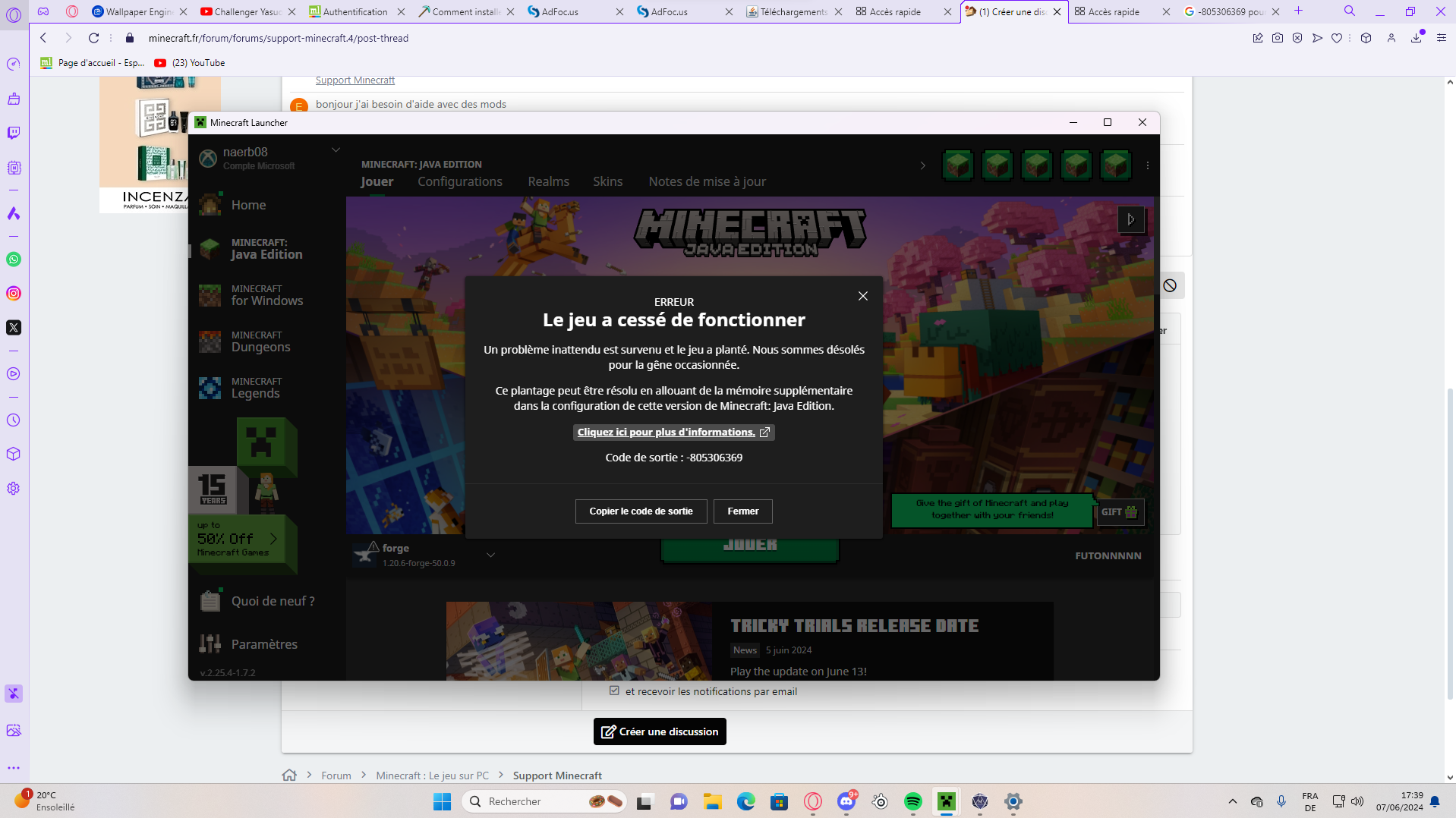
Task: Open Twitch in browser sidebar
Action: pos(14,133)
